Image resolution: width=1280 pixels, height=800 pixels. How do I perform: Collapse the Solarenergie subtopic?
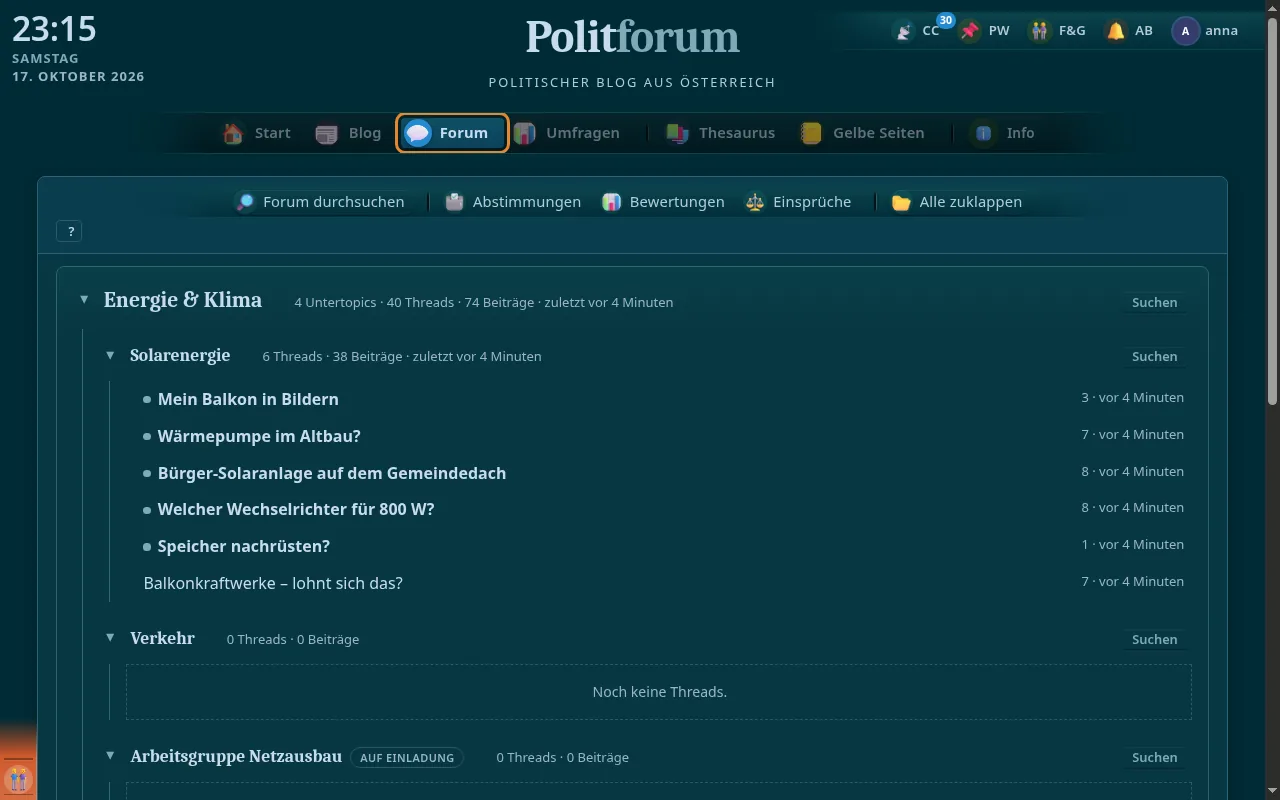110,355
